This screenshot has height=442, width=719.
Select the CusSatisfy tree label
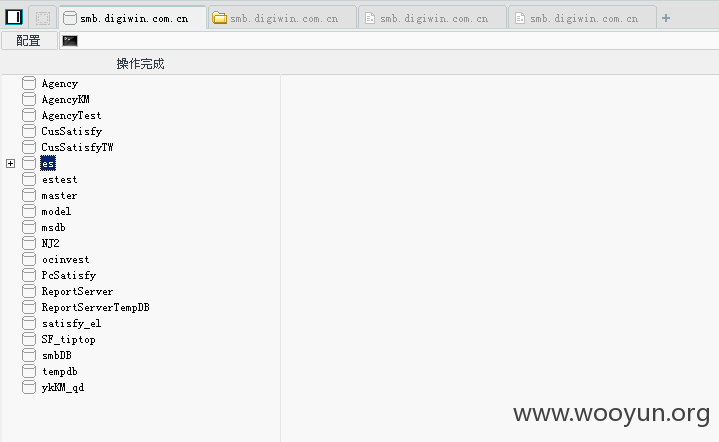coord(72,132)
